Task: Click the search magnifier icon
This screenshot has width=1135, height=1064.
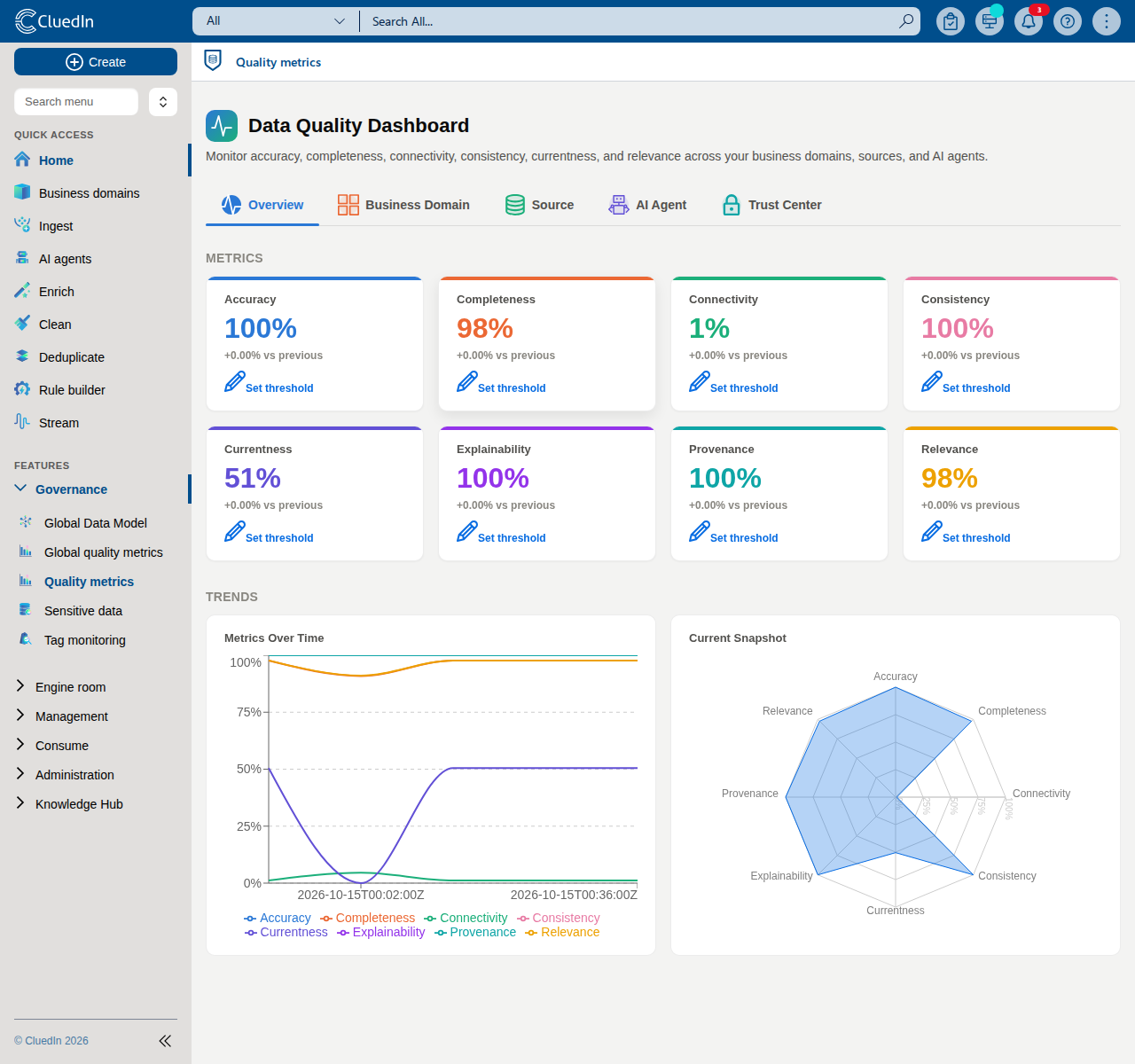Action: click(x=905, y=21)
